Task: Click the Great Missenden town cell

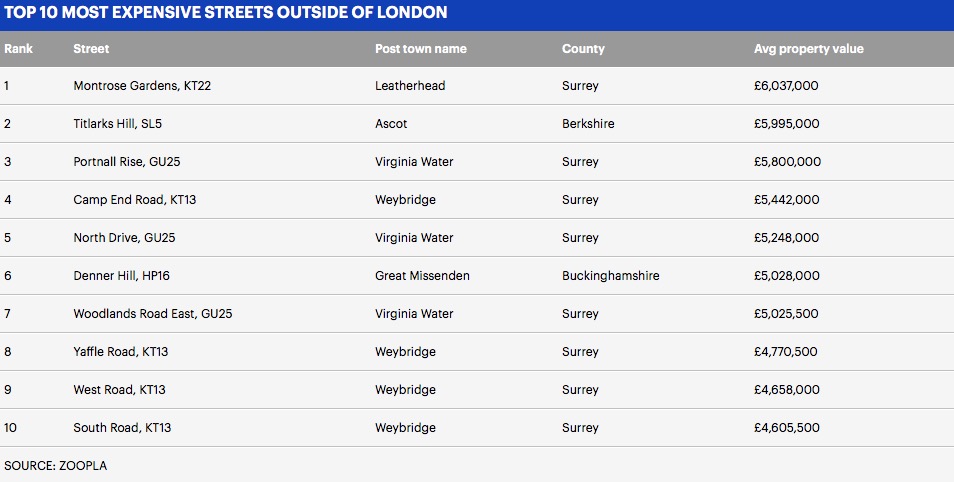Action: pos(422,276)
